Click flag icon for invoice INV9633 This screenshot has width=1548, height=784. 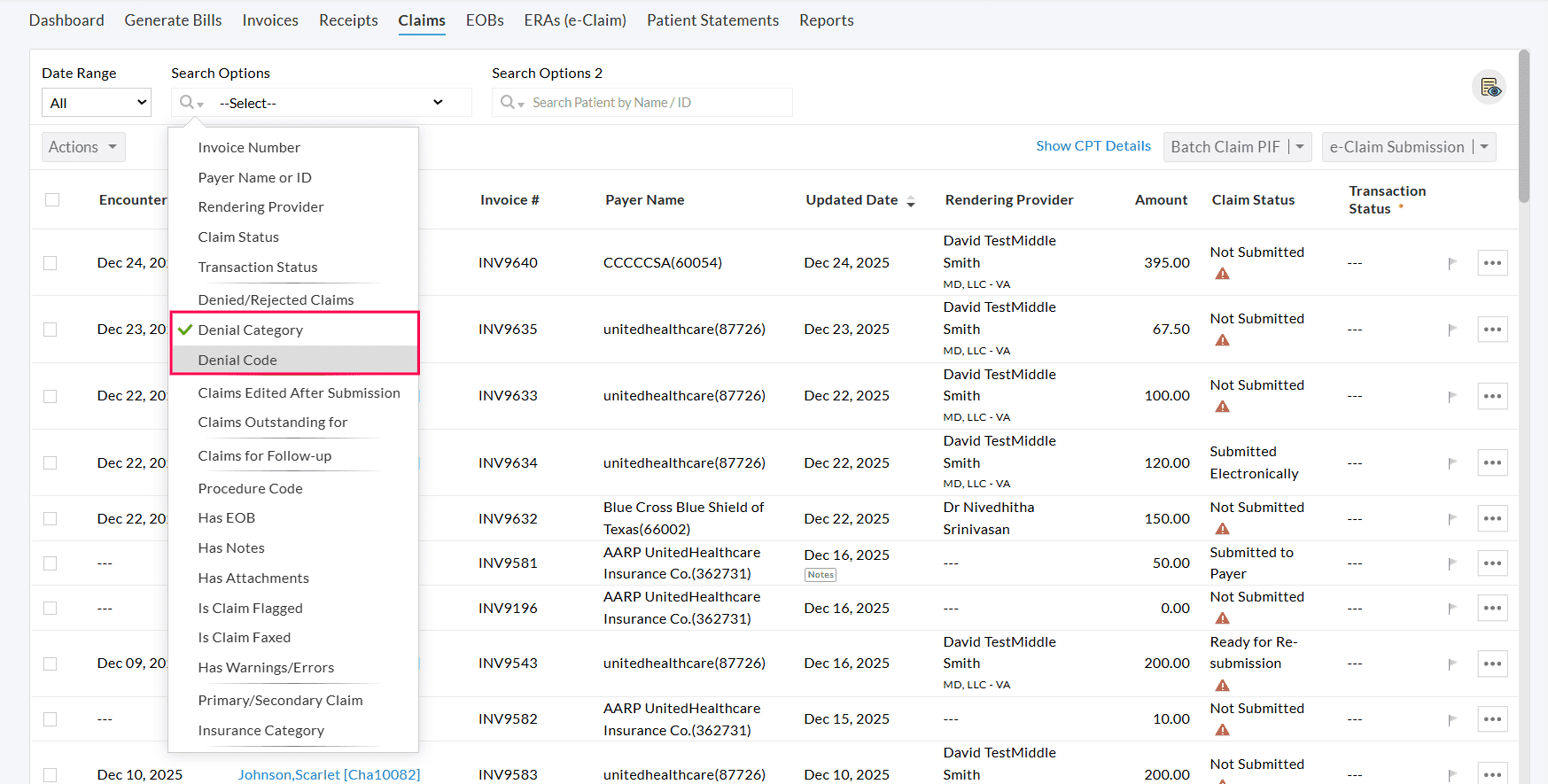(x=1452, y=396)
